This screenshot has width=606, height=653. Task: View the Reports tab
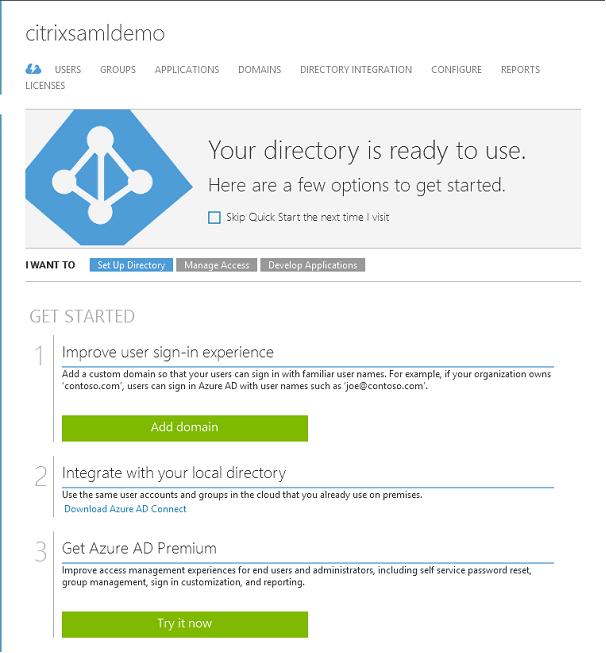(x=520, y=70)
